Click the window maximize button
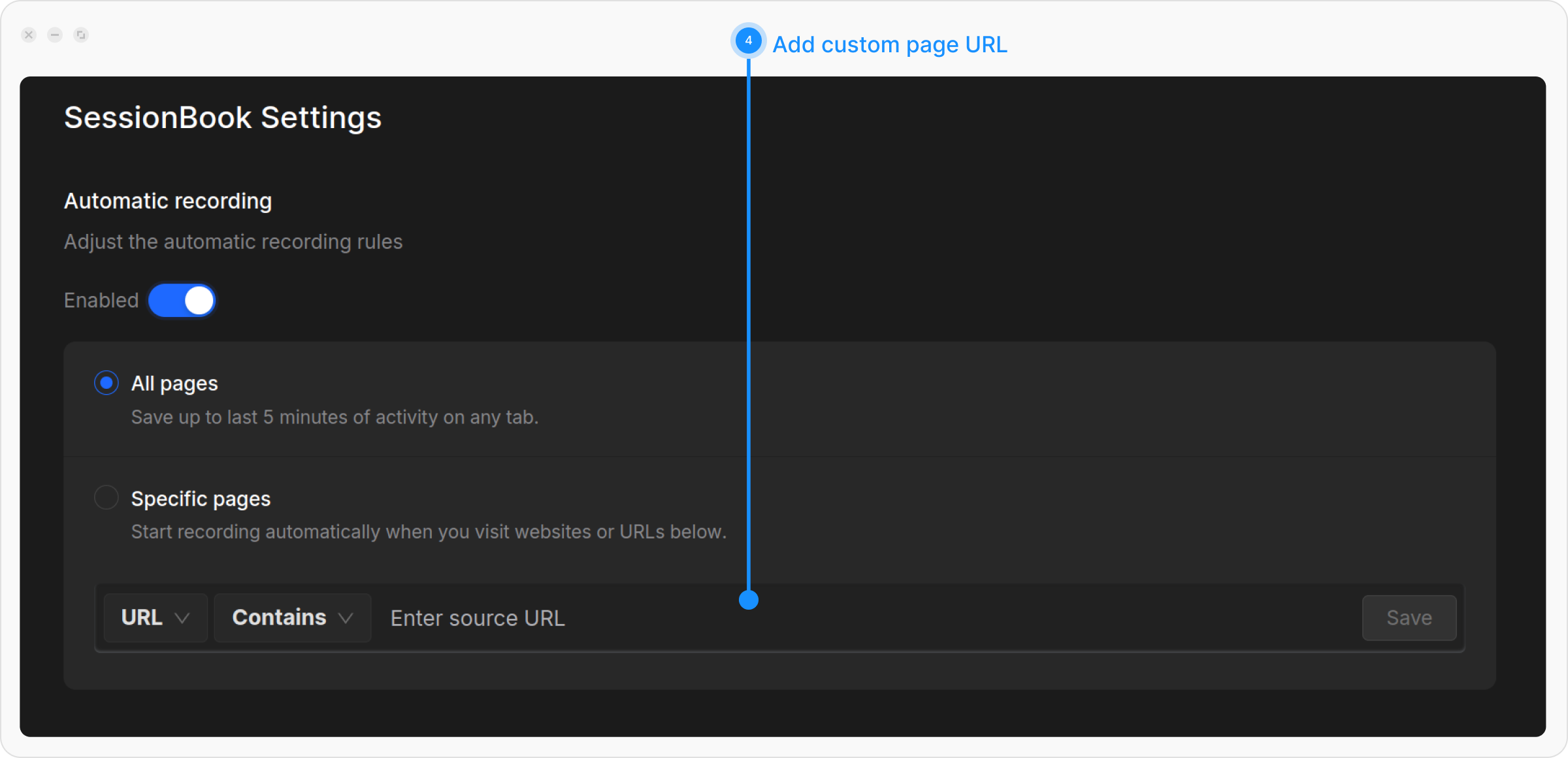The image size is (1568, 758). coord(81,35)
